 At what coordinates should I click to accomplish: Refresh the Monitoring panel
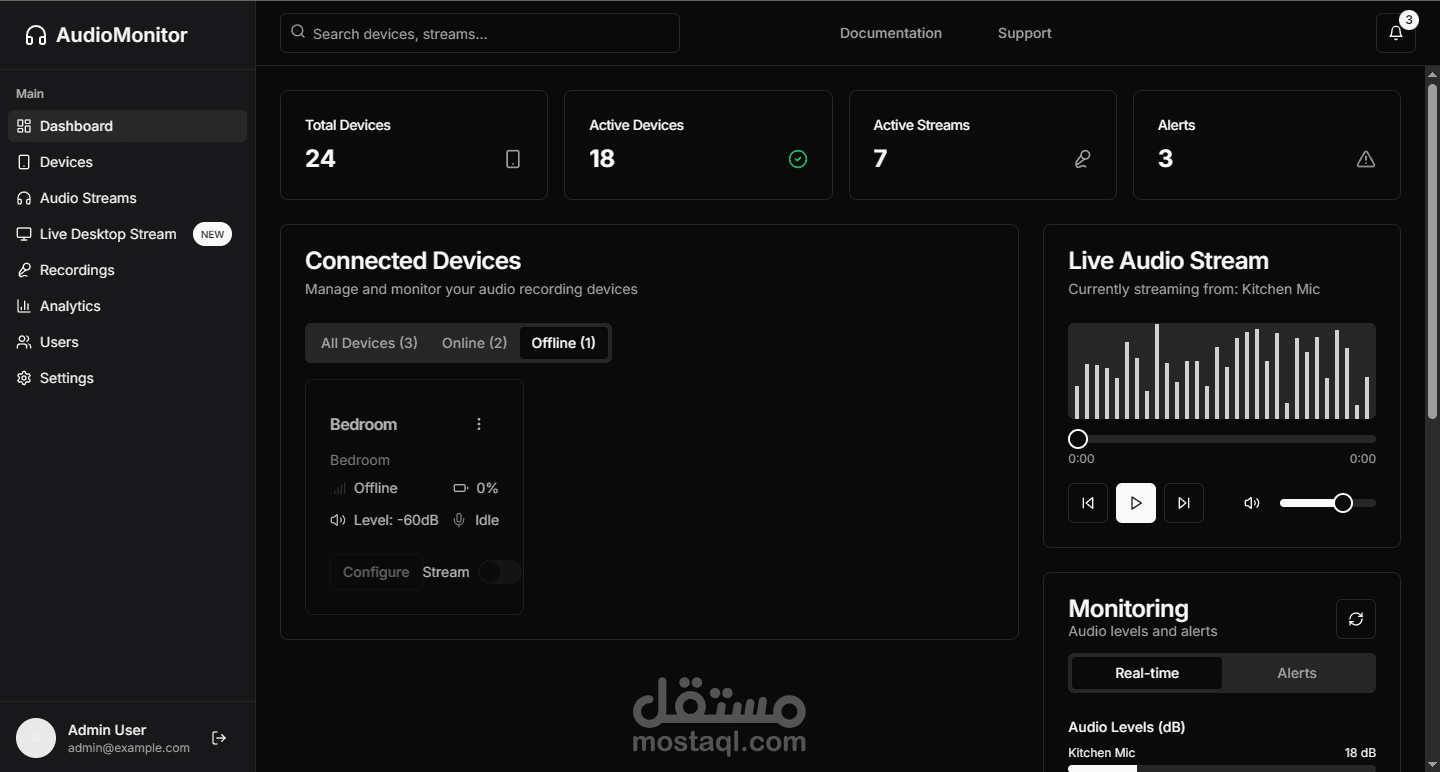pos(1356,619)
